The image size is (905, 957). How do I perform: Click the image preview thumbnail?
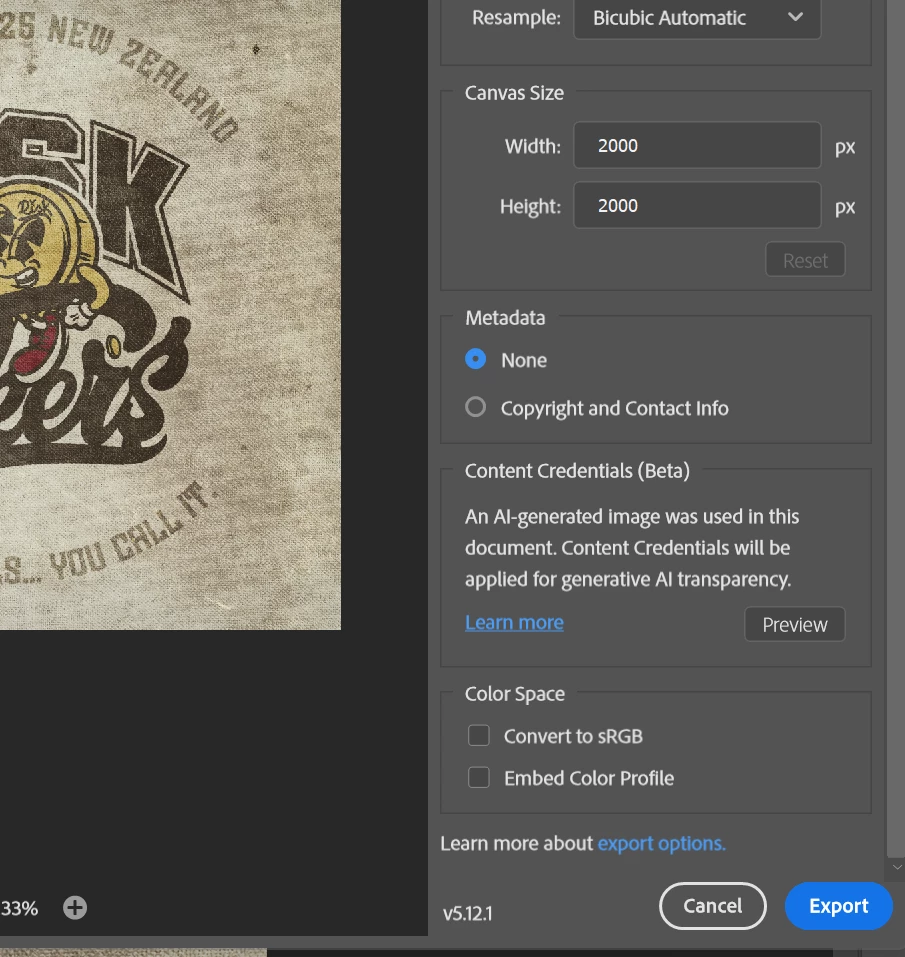point(170,315)
